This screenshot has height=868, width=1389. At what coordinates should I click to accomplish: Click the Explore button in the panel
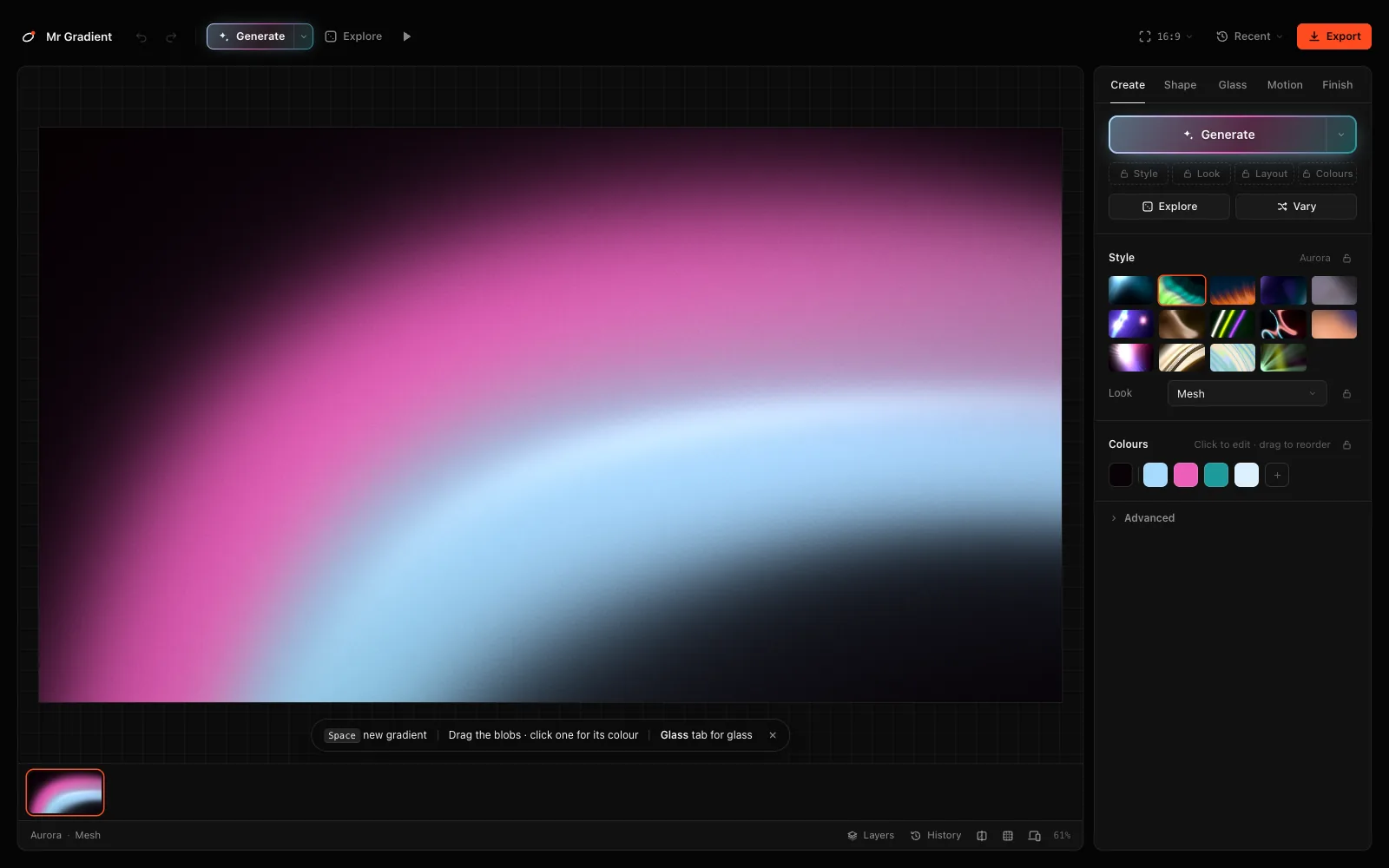[1169, 207]
